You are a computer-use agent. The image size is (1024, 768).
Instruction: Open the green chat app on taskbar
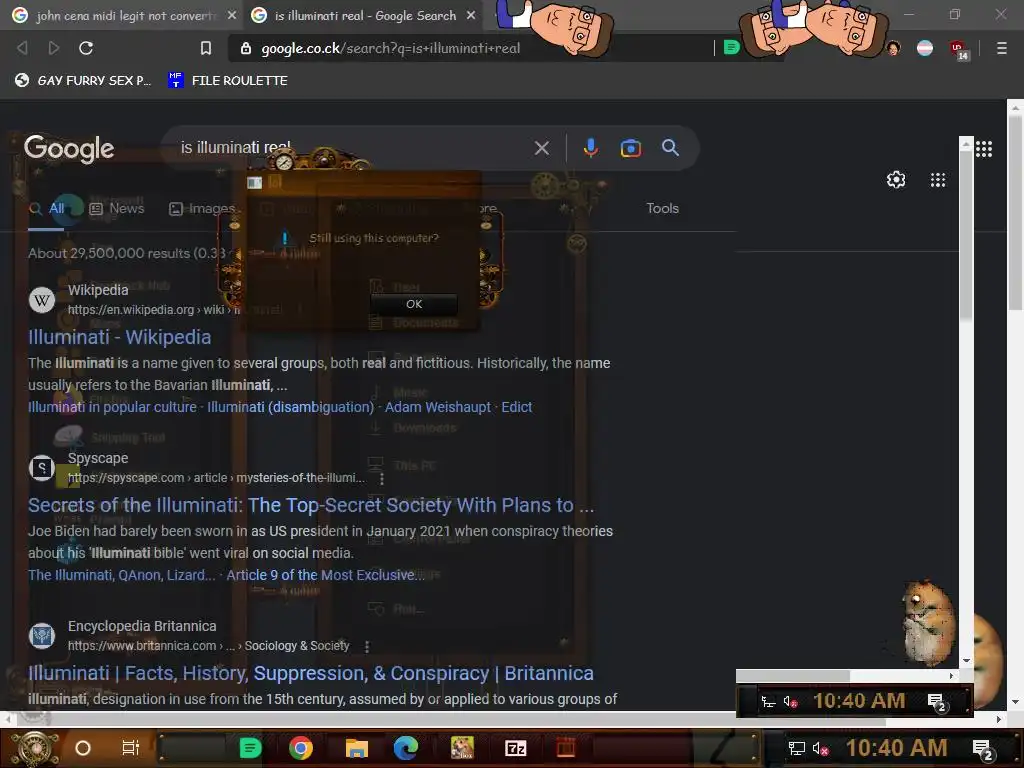(x=250, y=748)
